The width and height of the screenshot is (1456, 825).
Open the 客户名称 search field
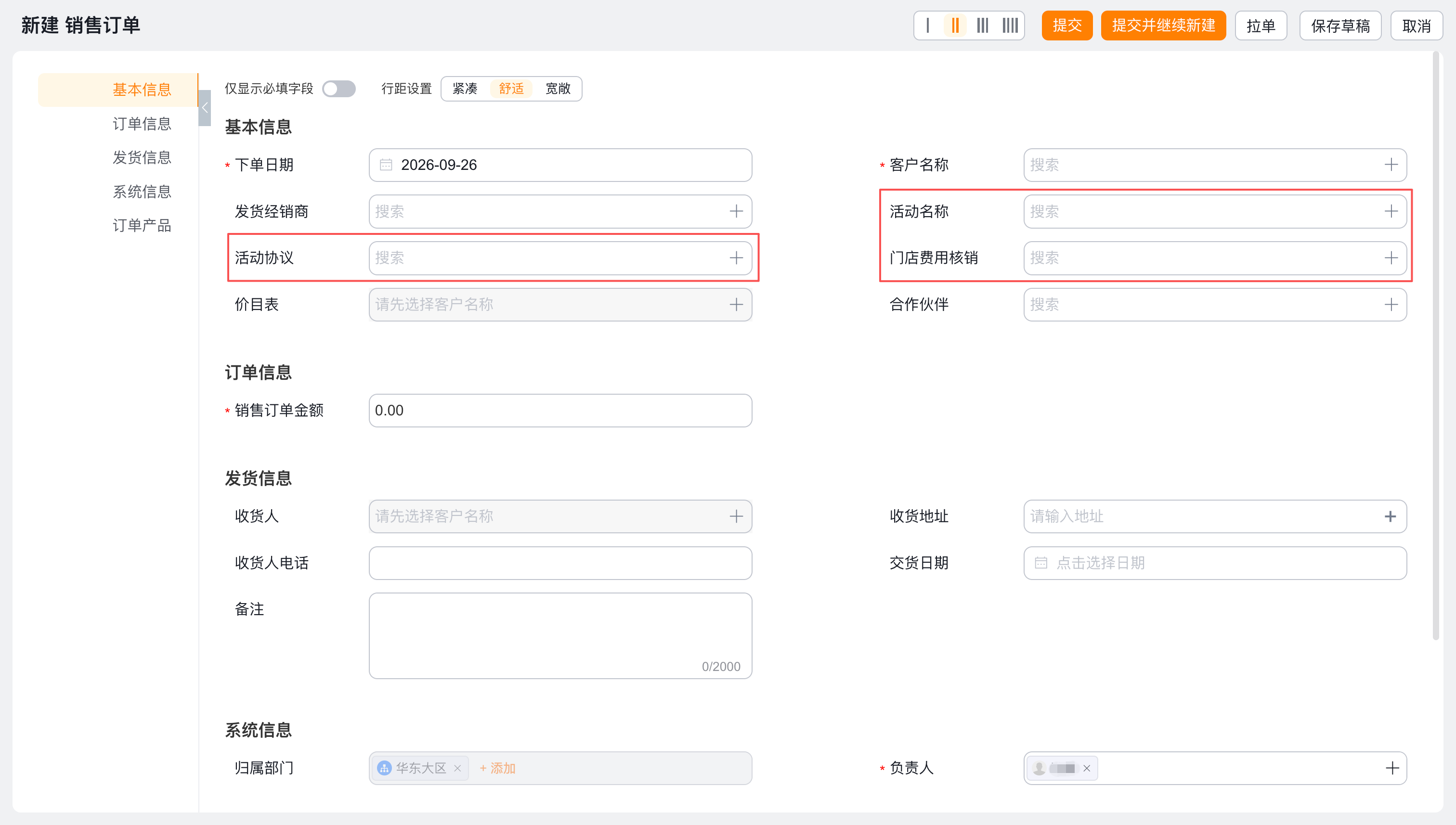1215,165
